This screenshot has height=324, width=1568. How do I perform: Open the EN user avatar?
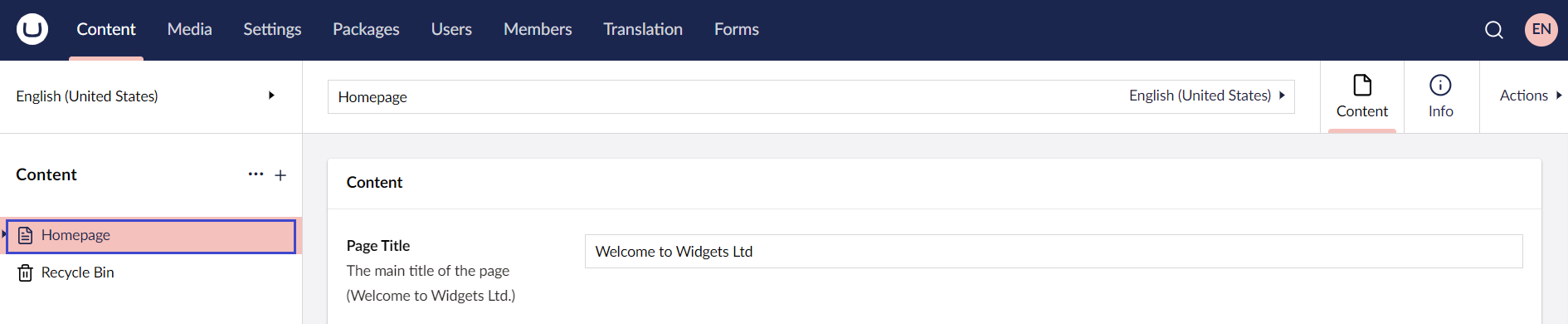click(1541, 29)
